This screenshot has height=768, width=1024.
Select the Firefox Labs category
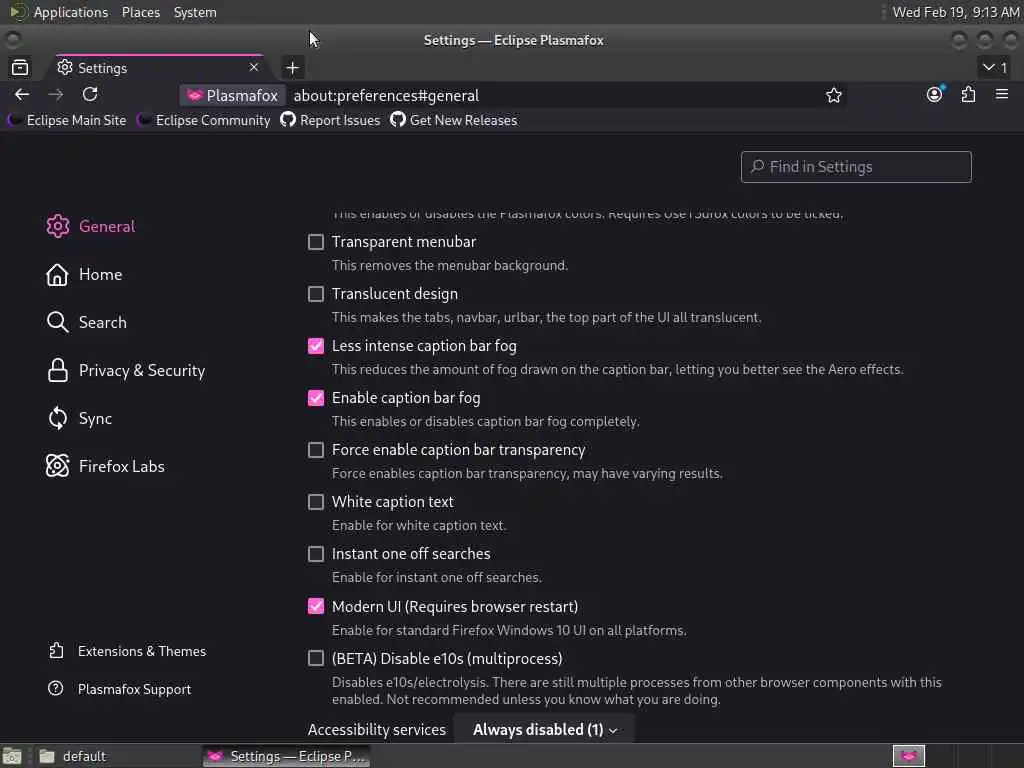(x=121, y=466)
